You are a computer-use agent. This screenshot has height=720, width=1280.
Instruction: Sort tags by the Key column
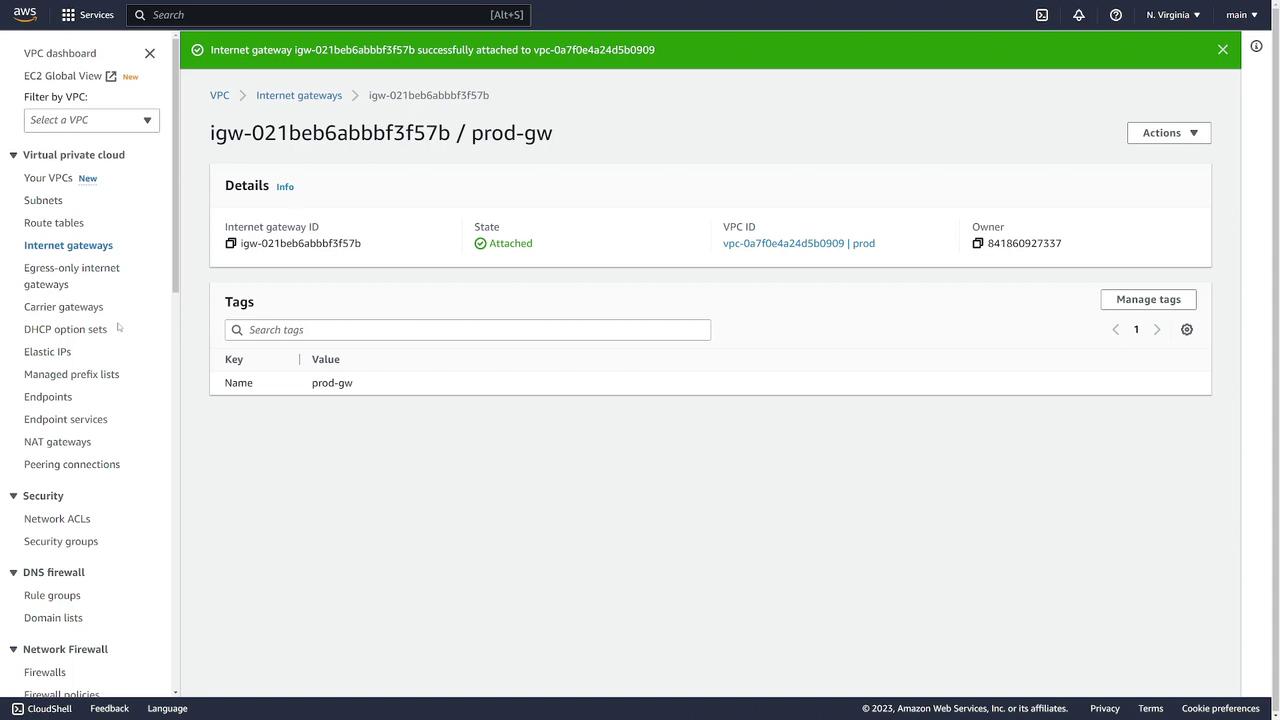pyautogui.click(x=234, y=359)
